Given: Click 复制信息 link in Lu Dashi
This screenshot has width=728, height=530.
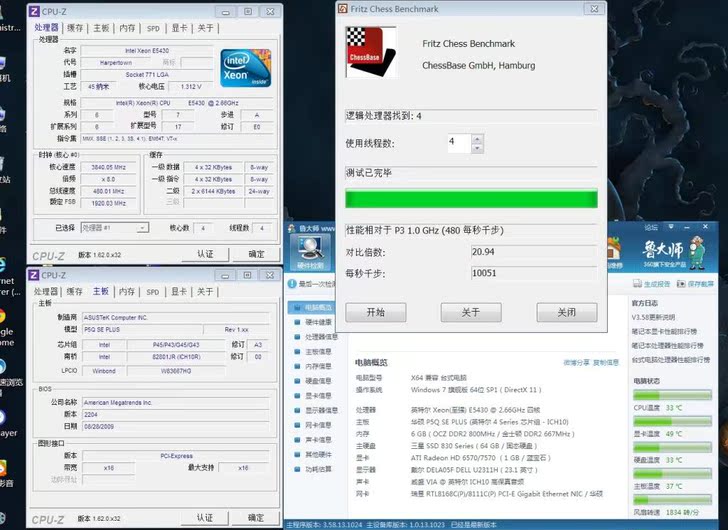Looking at the screenshot, I should click(x=606, y=362).
